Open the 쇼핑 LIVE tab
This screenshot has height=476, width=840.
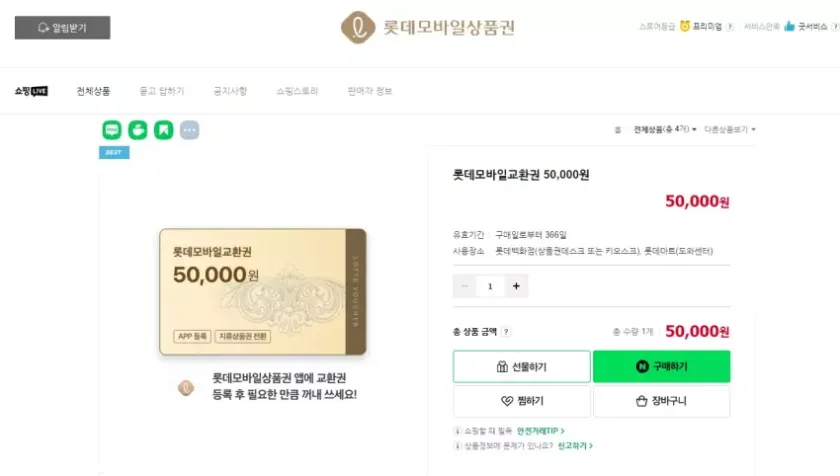click(31, 91)
